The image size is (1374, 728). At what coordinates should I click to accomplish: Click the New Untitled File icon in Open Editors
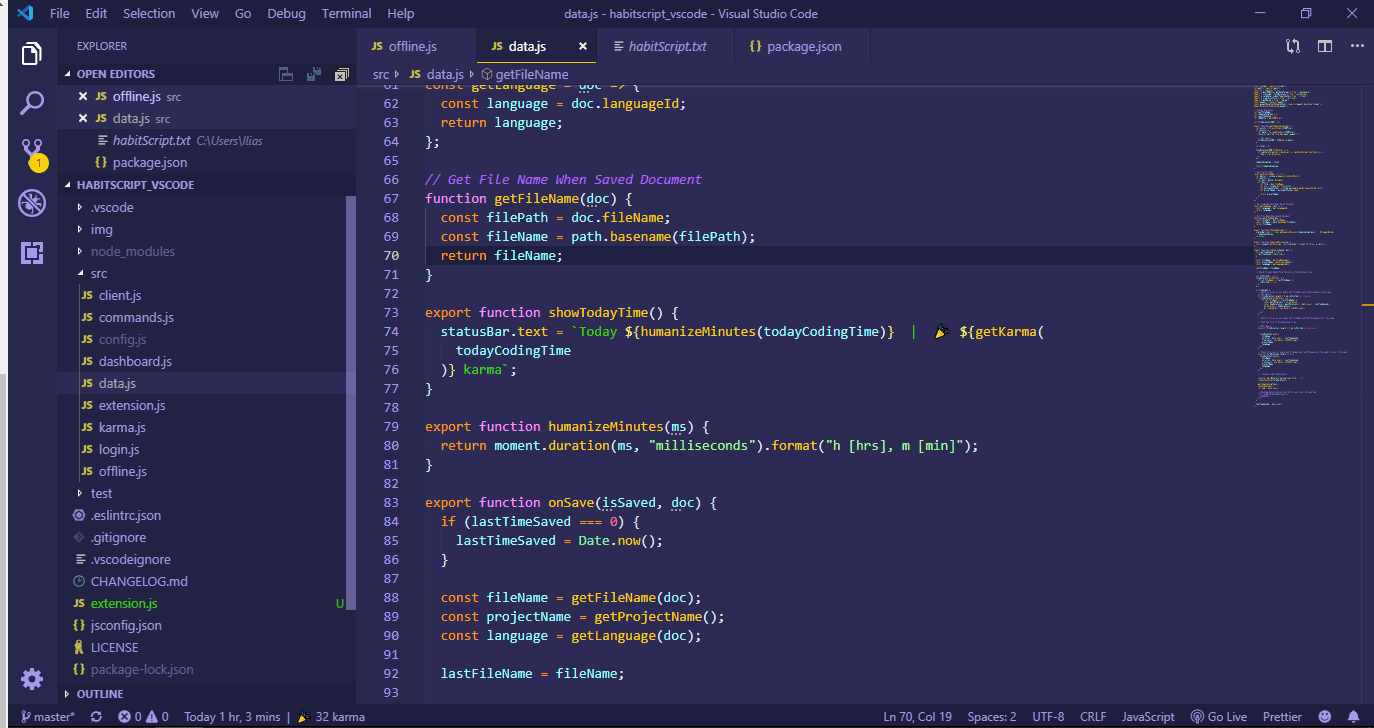(286, 74)
